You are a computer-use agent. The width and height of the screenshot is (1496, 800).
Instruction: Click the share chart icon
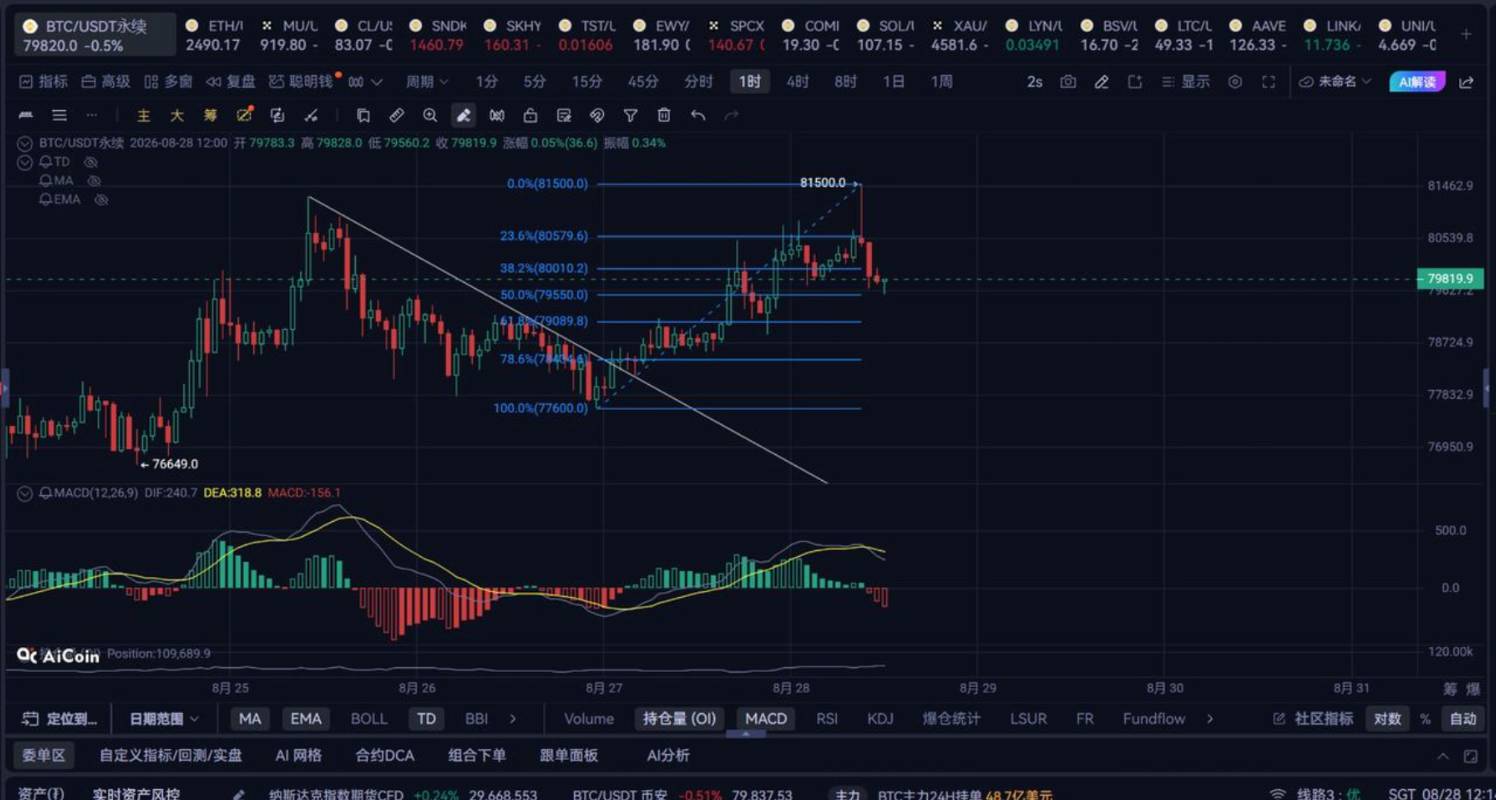pos(1467,82)
